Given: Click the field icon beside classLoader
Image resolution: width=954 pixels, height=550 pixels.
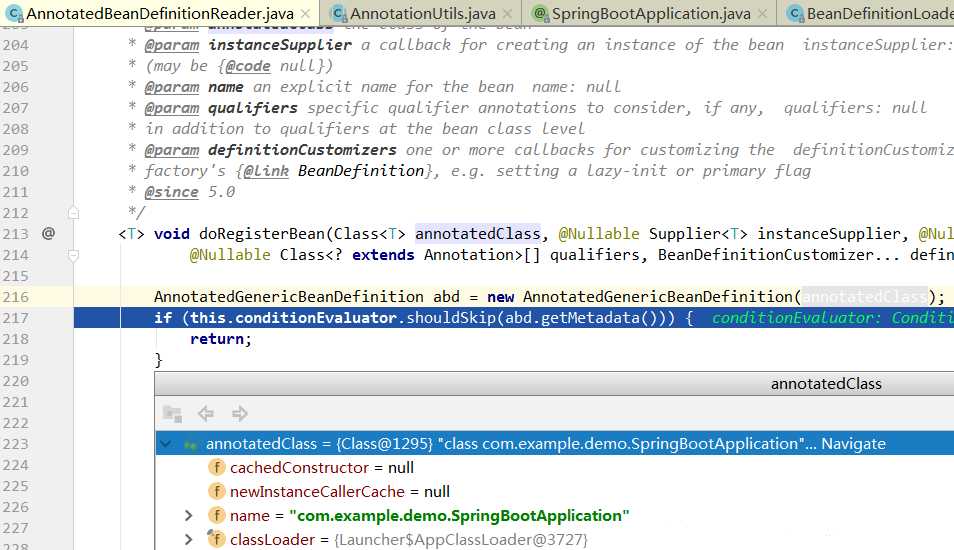Looking at the screenshot, I should pyautogui.click(x=215, y=539).
